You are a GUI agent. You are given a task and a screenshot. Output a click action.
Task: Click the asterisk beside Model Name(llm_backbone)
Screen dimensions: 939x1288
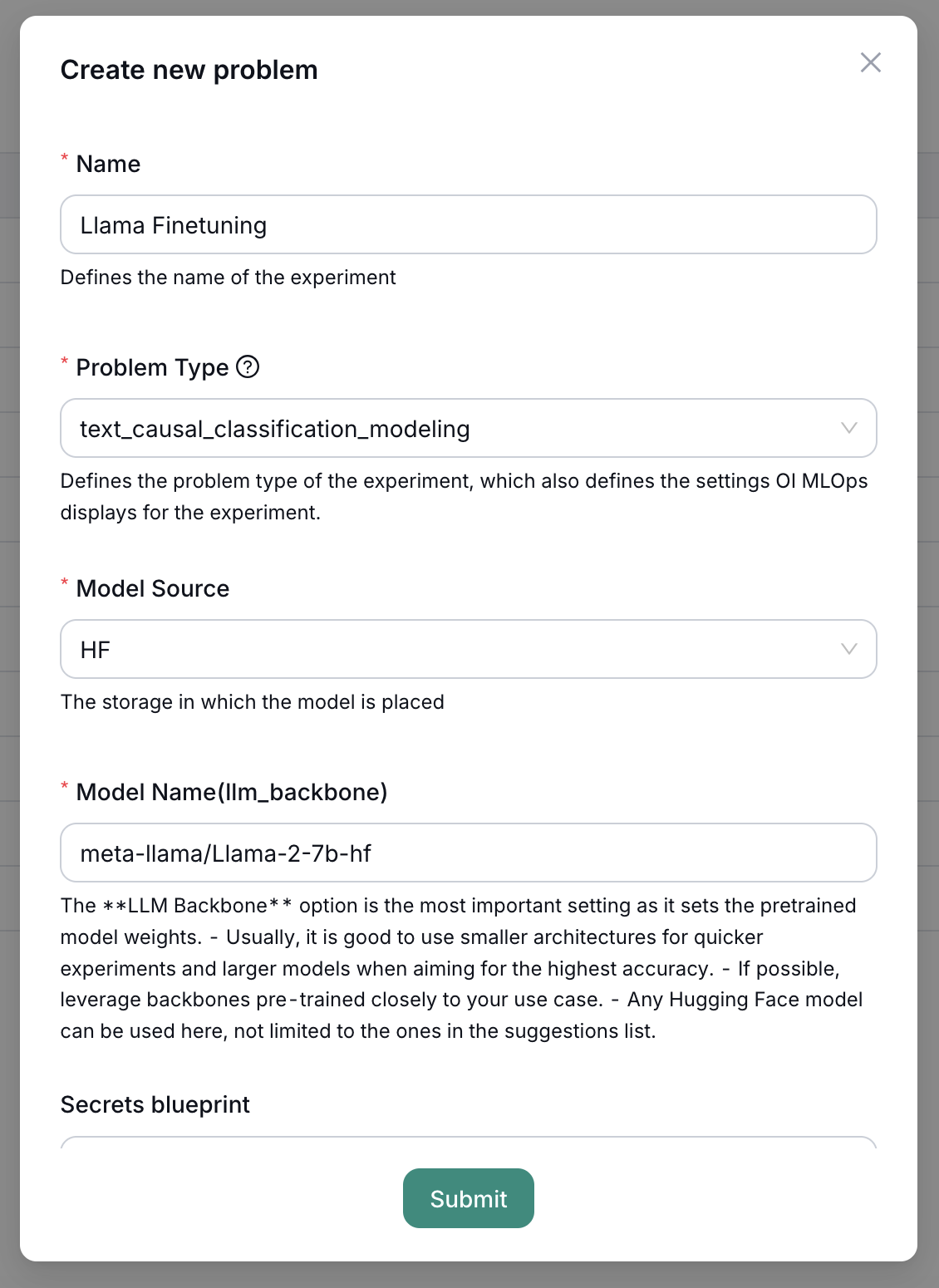[x=65, y=785]
